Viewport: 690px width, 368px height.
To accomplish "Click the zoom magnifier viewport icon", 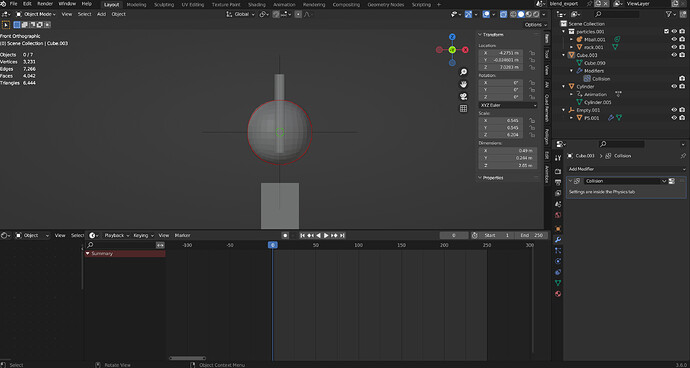I will [x=463, y=72].
